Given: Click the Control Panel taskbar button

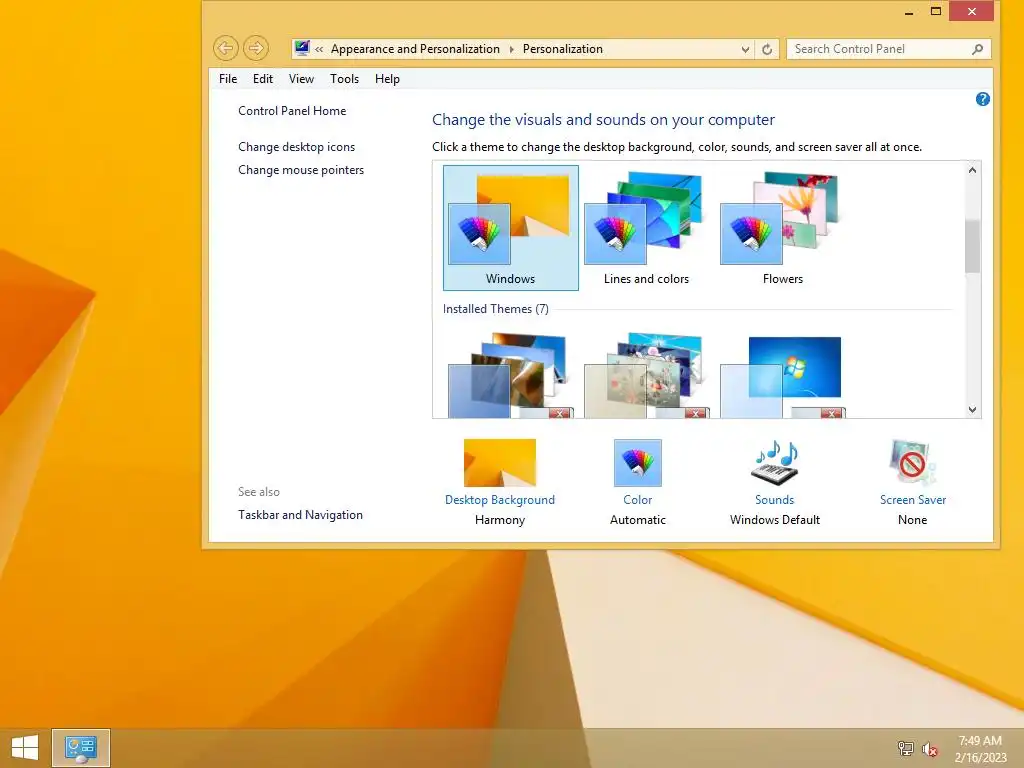Looking at the screenshot, I should (81, 748).
